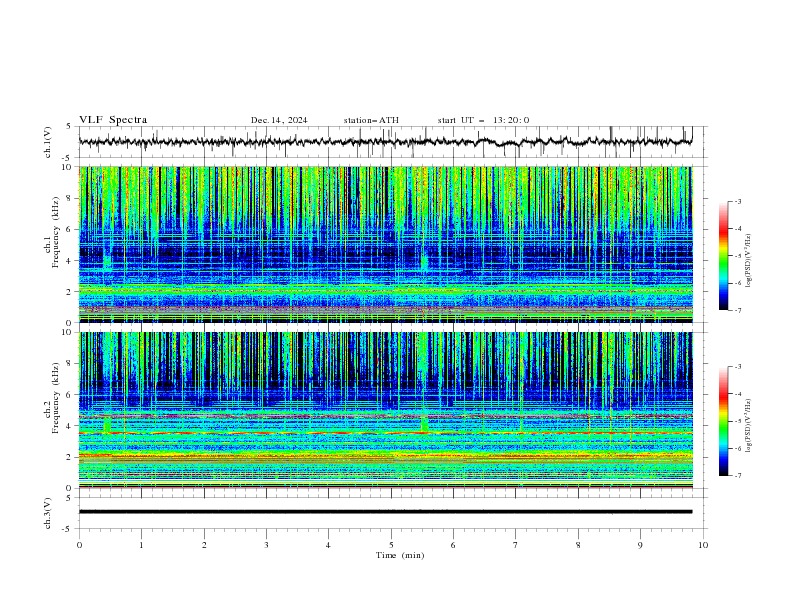The height and width of the screenshot is (612, 792).
Task: Click tick label 10 on Time axis
Action: point(703,545)
